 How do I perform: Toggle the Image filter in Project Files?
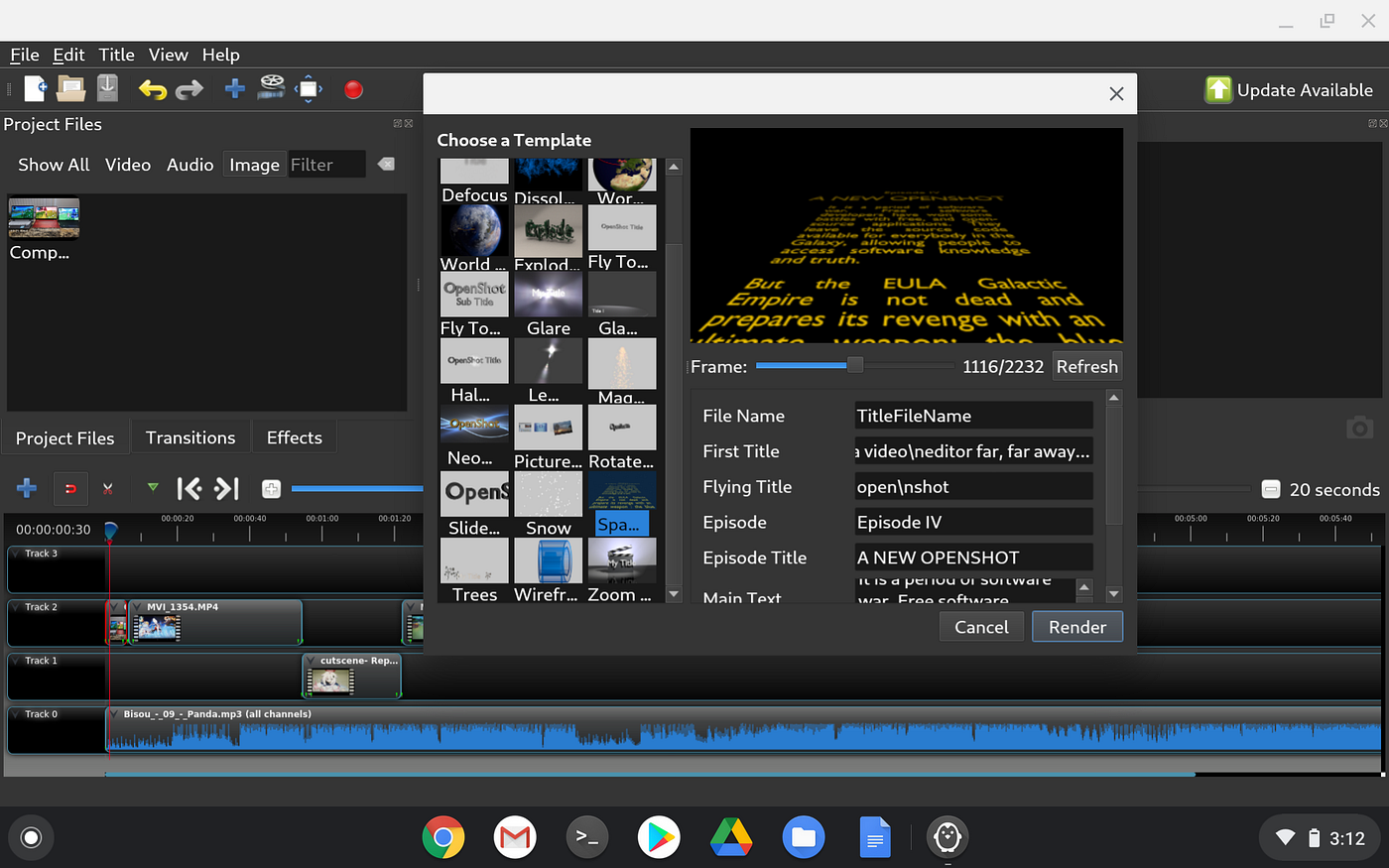click(255, 165)
